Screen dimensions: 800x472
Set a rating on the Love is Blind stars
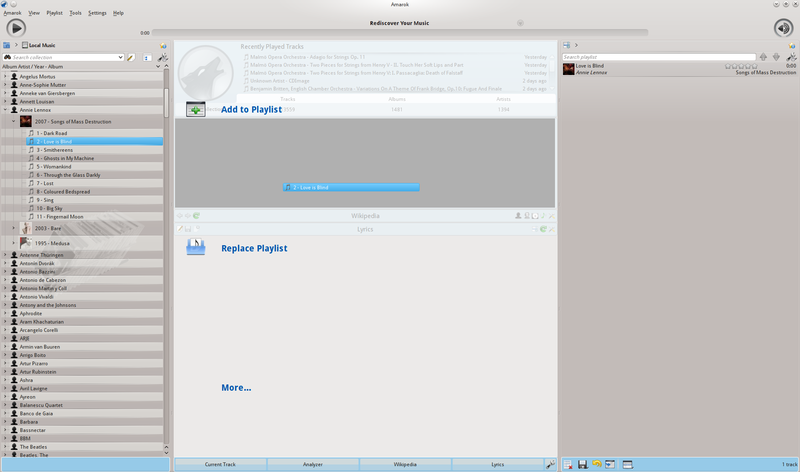[x=741, y=66]
